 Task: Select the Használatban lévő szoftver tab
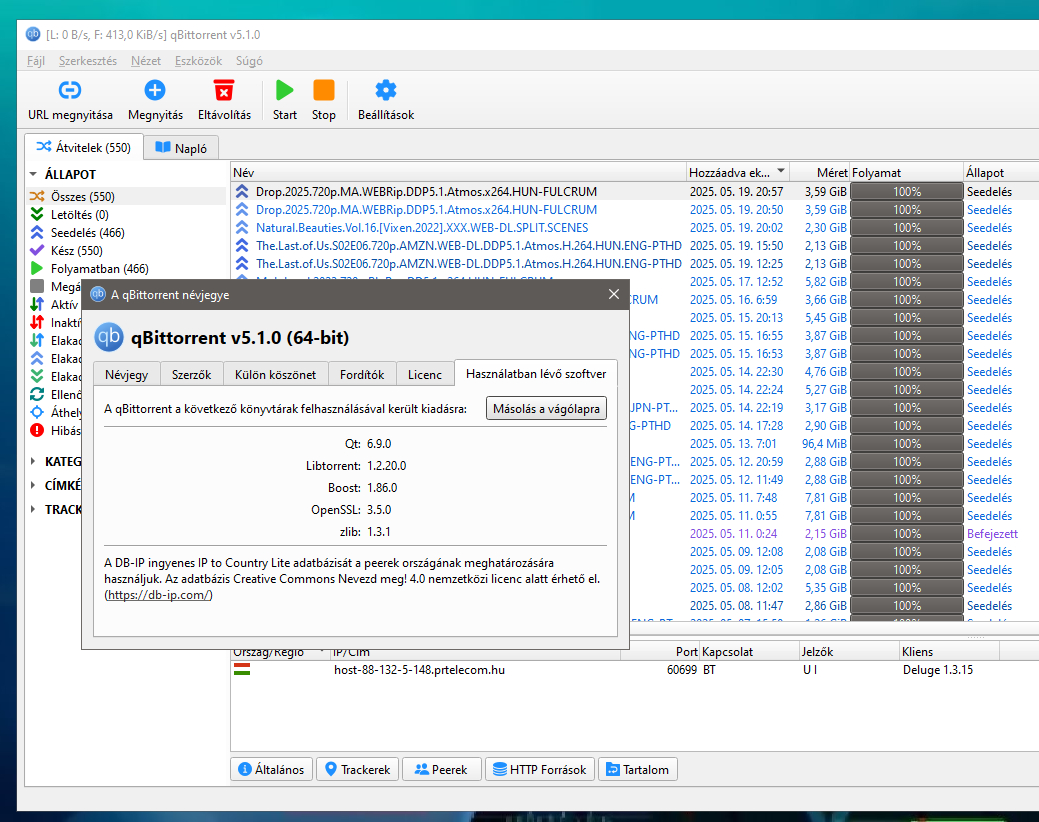pyautogui.click(x=536, y=374)
